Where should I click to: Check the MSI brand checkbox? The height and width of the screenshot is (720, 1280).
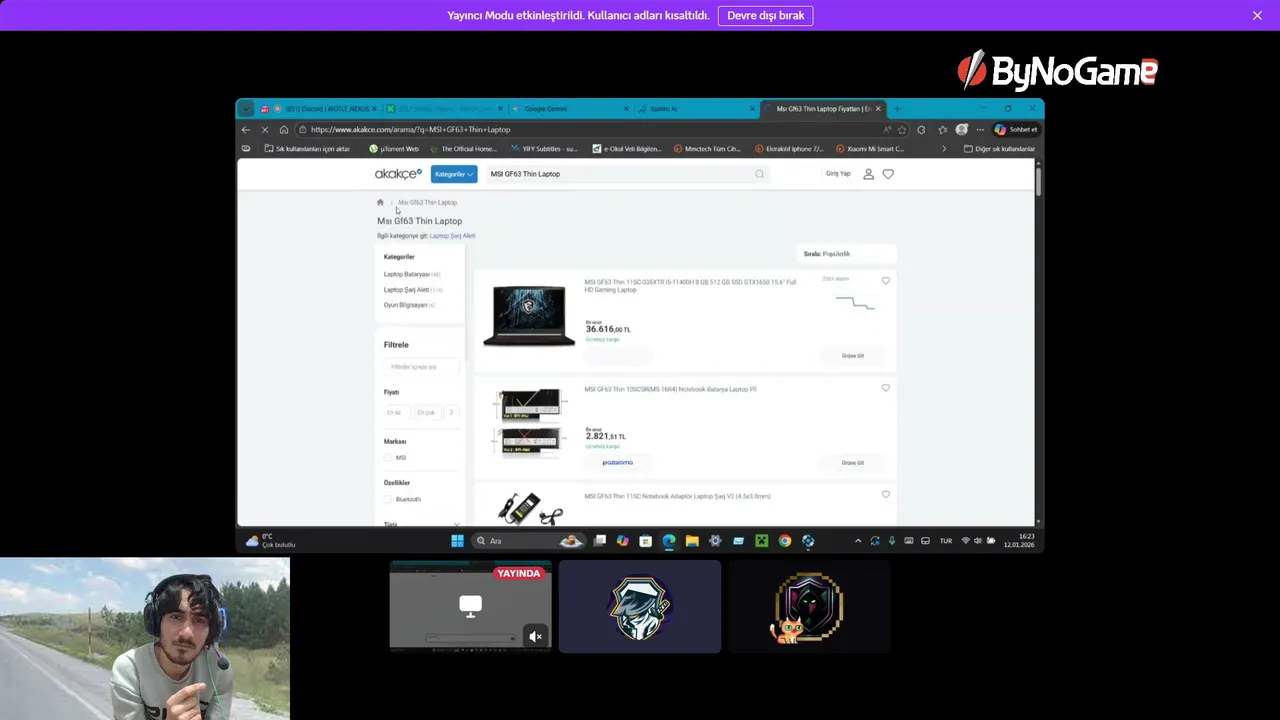[388, 458]
